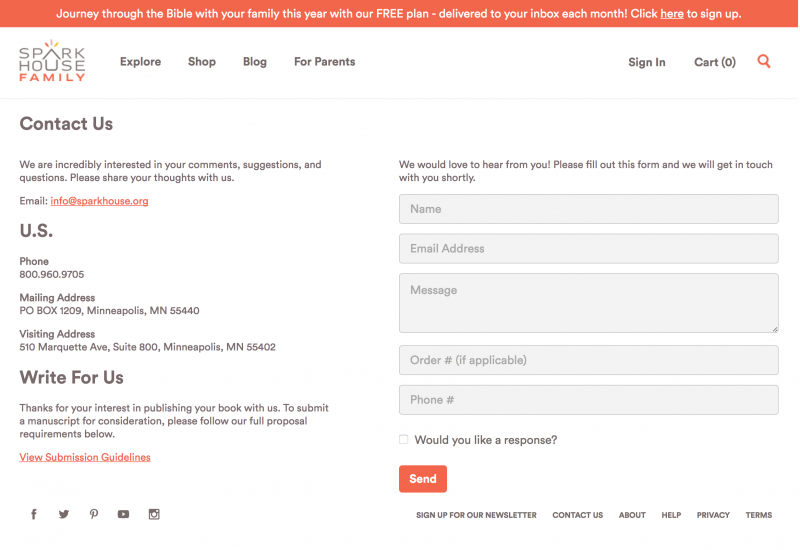
Task: Open the Shop menu
Action: (x=202, y=62)
